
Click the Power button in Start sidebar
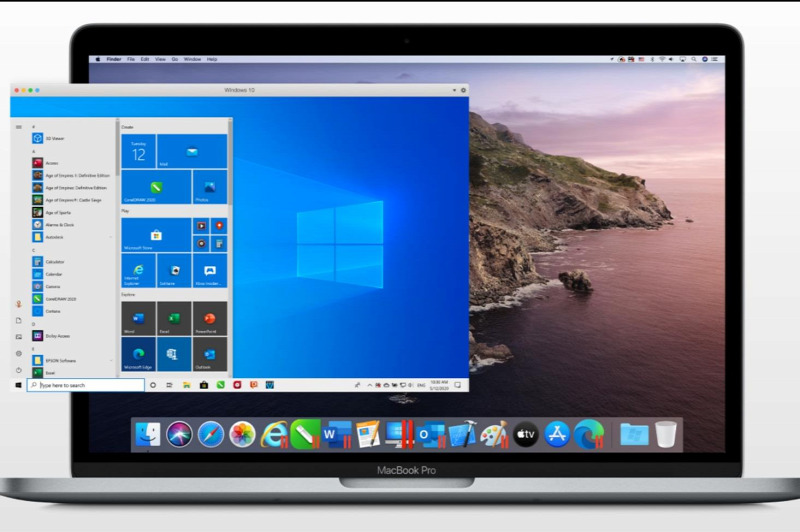(19, 370)
